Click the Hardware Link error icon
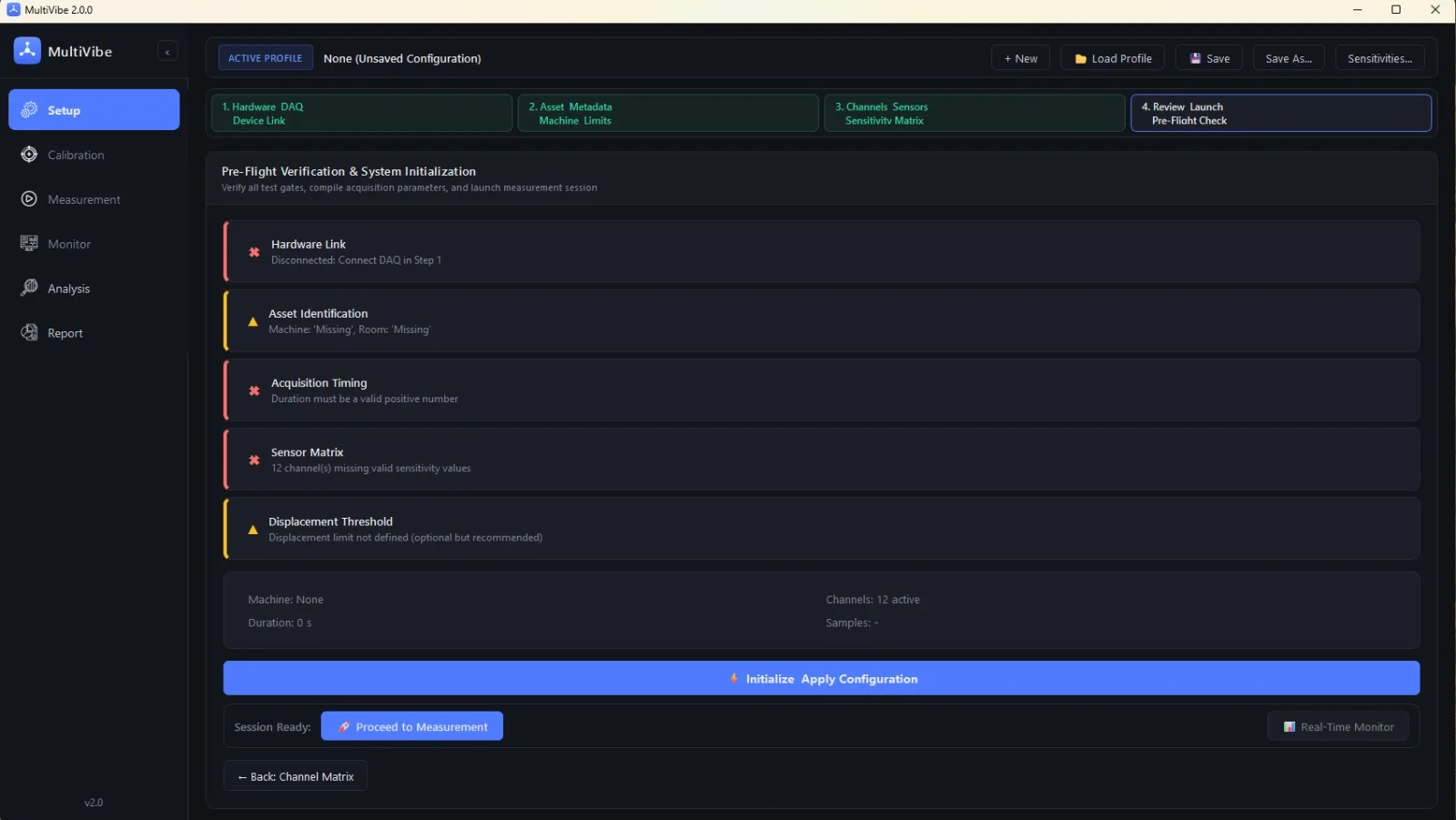The height and width of the screenshot is (820, 1456). 255,252
